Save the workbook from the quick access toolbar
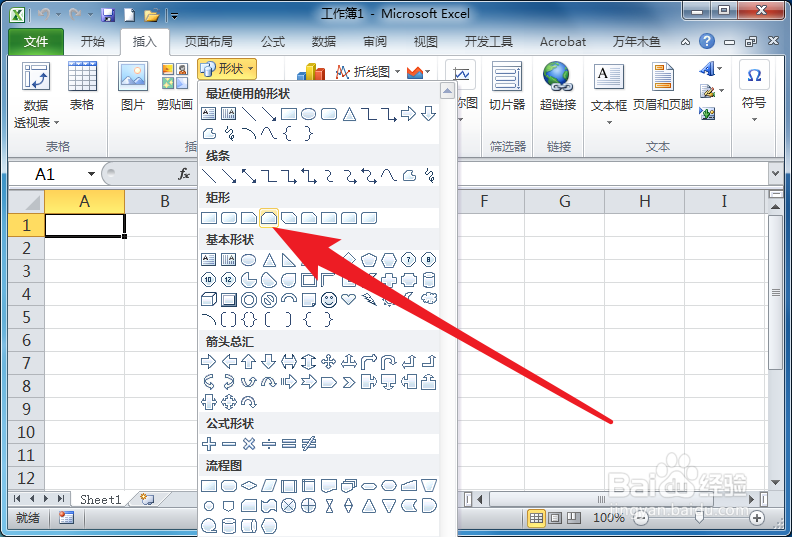 [x=108, y=15]
